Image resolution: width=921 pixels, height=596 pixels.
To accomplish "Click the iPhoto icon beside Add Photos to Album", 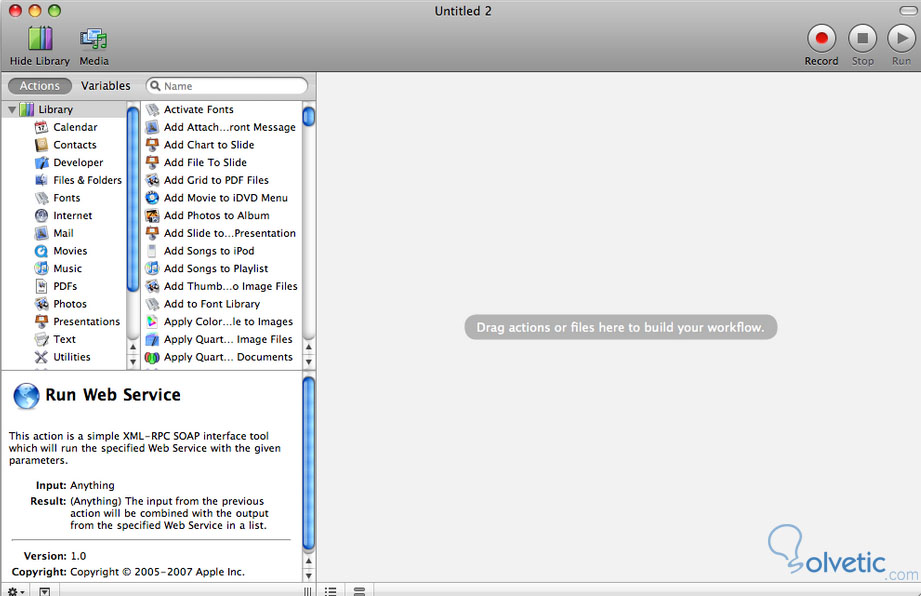I will coord(152,215).
